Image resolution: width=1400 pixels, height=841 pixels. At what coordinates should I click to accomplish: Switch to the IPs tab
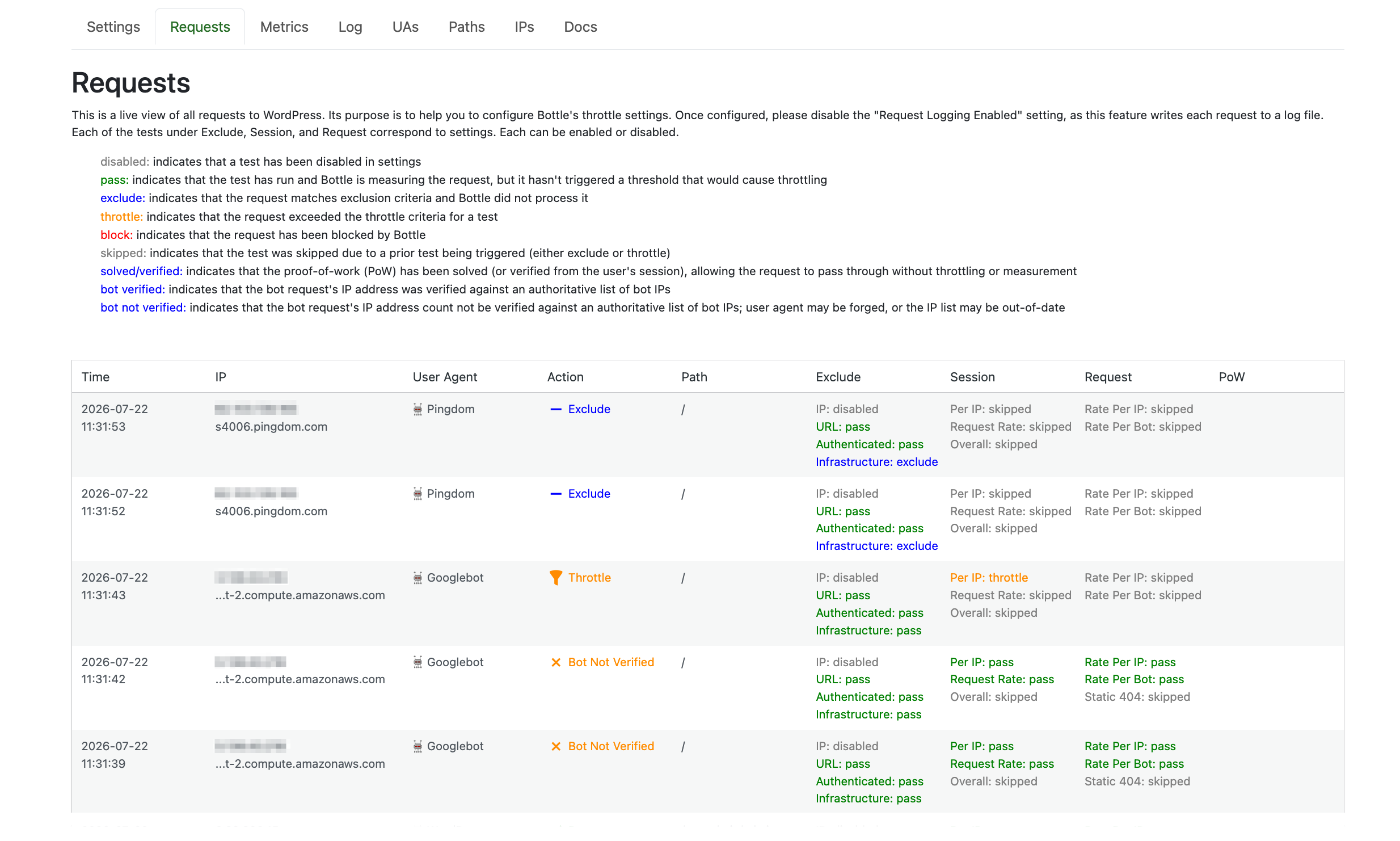point(524,27)
